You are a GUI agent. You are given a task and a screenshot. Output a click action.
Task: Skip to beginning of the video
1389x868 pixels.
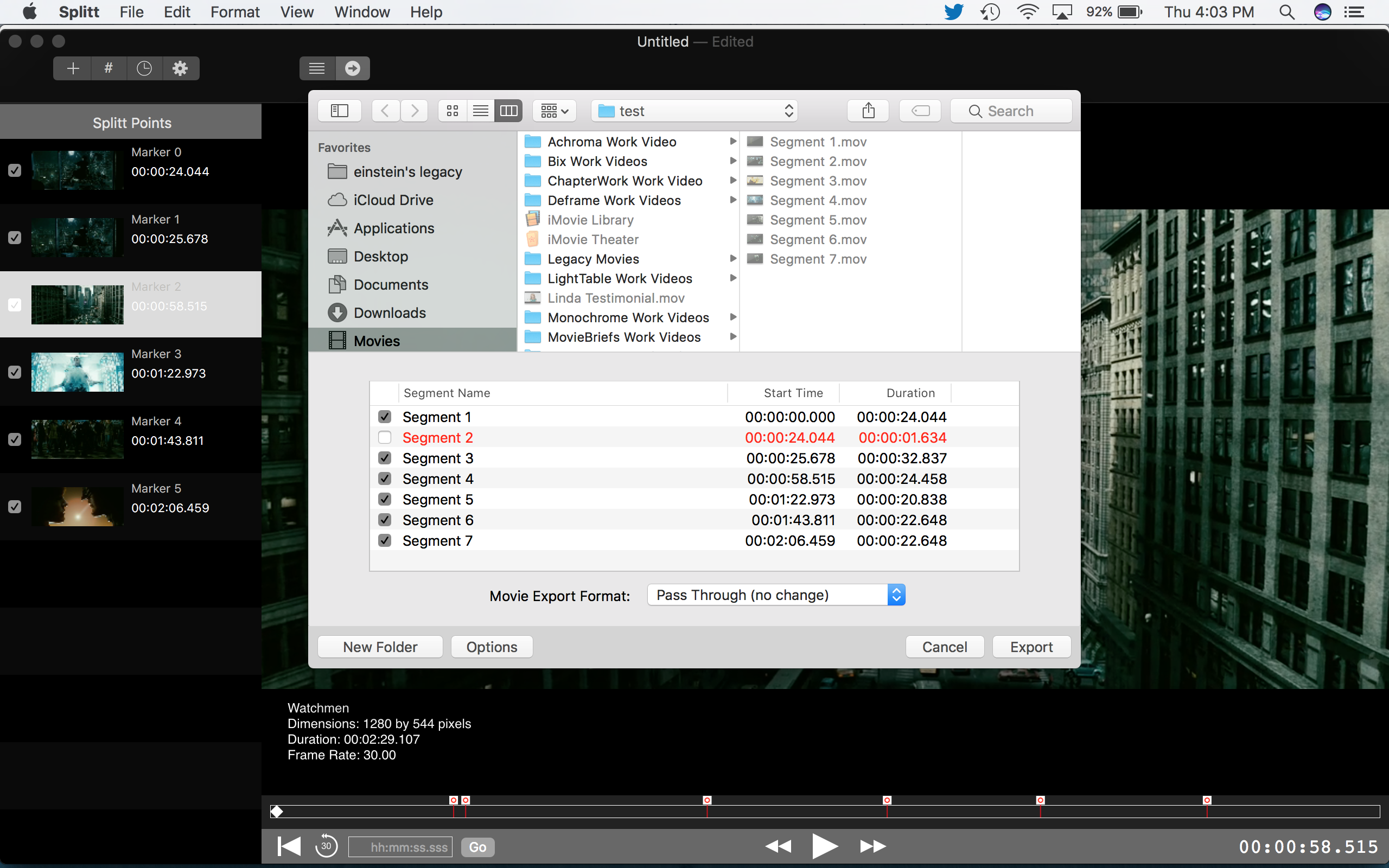click(289, 846)
